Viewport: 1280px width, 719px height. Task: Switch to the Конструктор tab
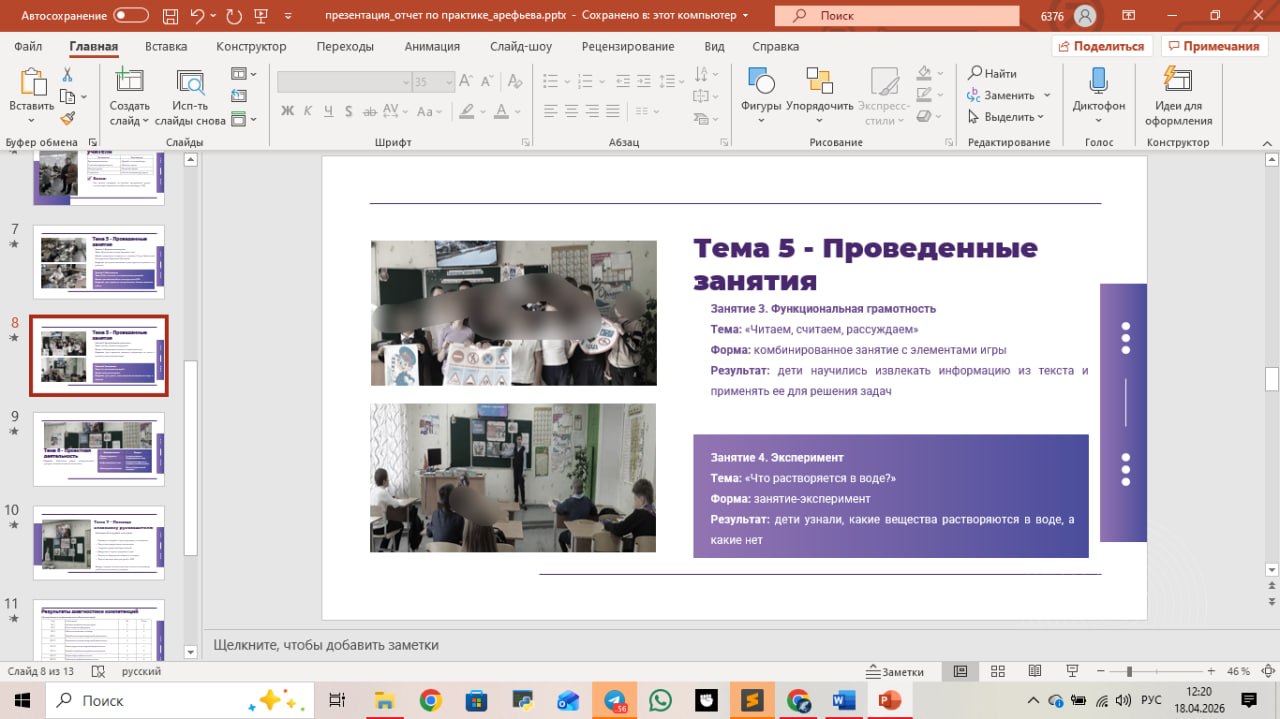tap(251, 46)
